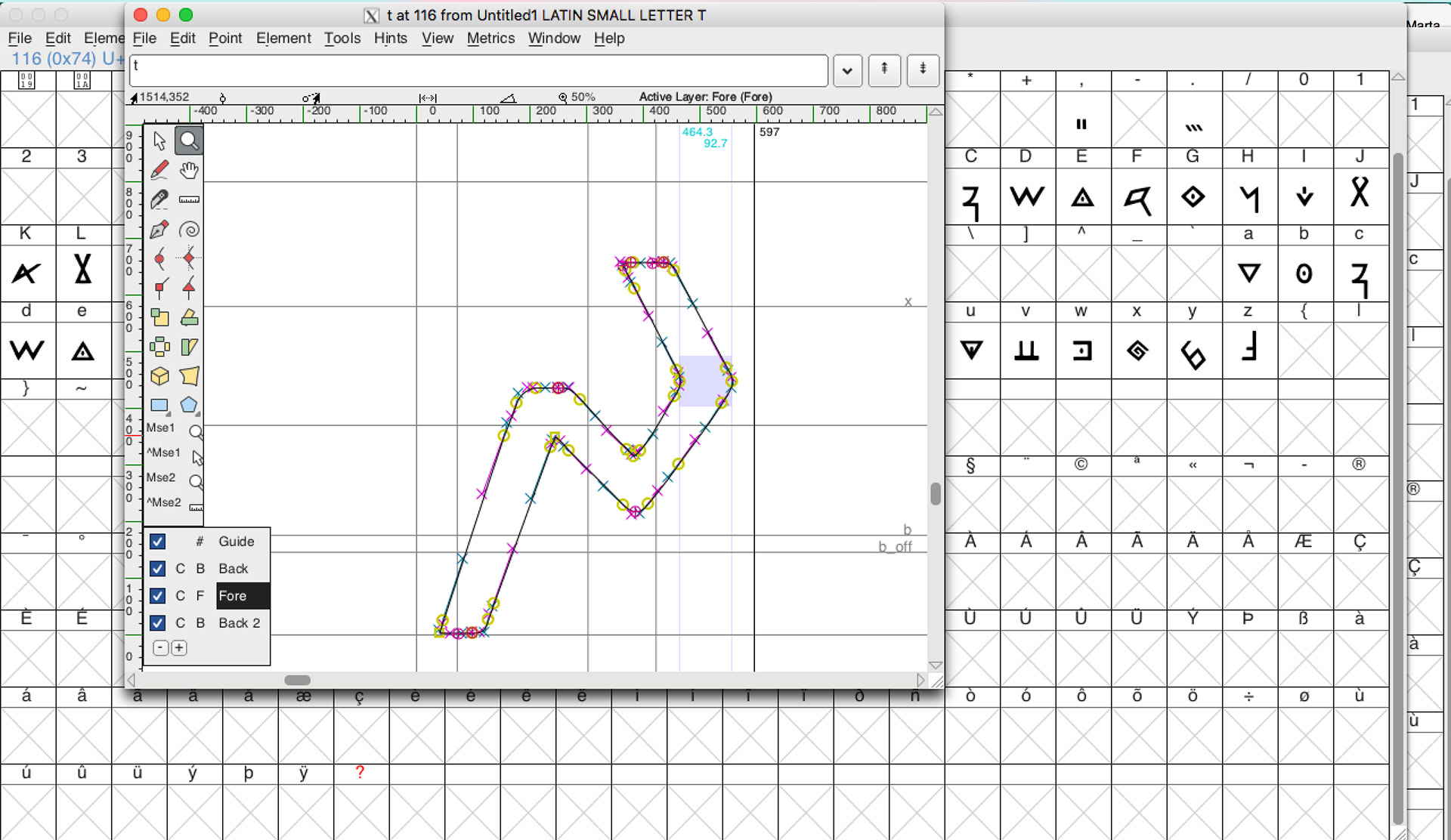Click the glyph editor scroll right arrow
The height and width of the screenshot is (840, 1451).
point(920,680)
